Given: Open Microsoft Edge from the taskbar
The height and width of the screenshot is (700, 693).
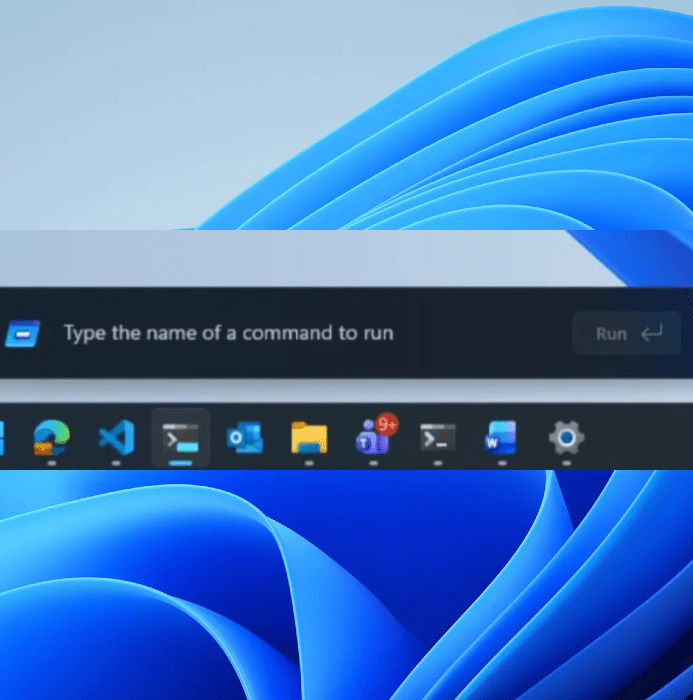Looking at the screenshot, I should click(x=52, y=438).
